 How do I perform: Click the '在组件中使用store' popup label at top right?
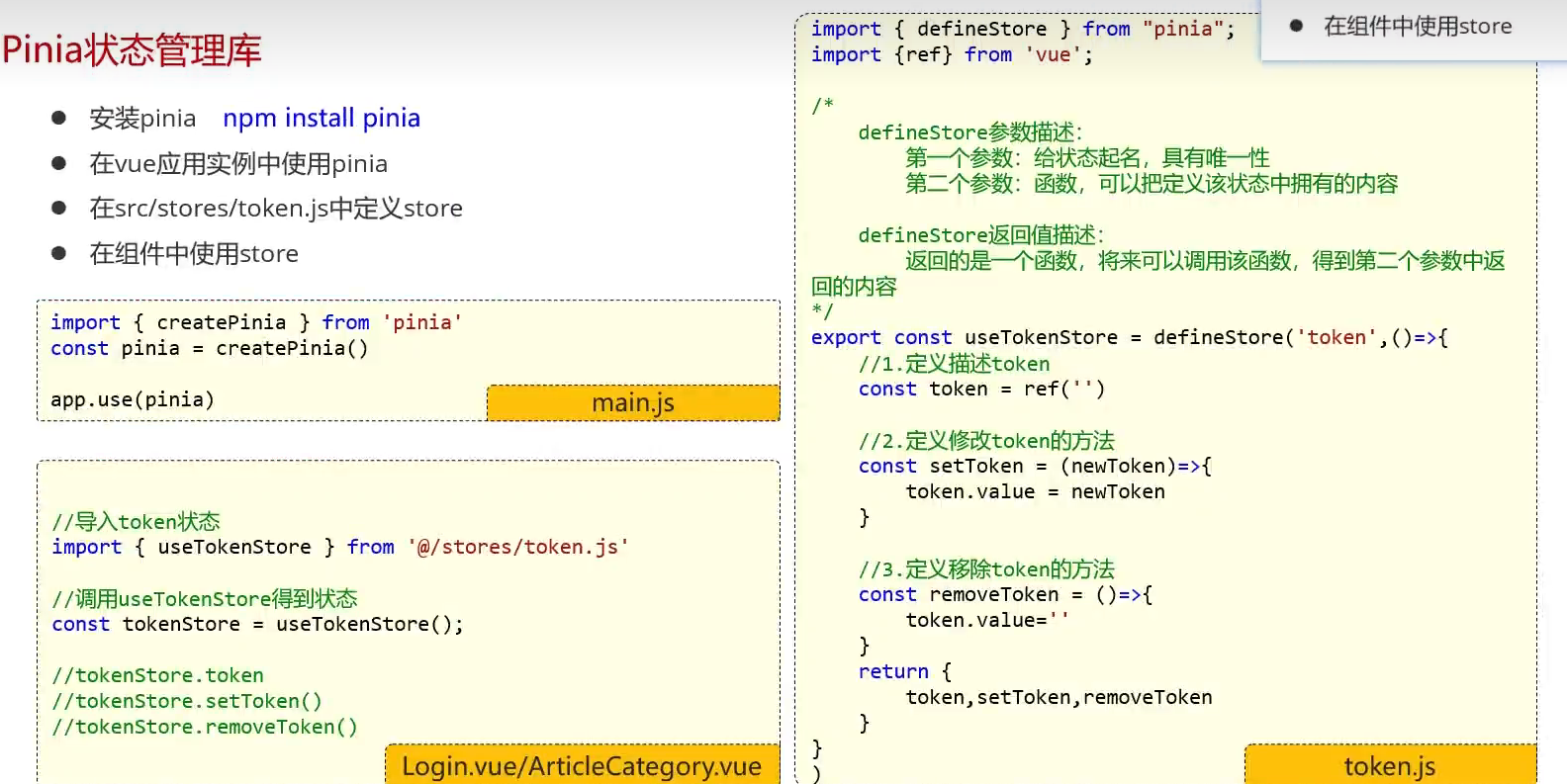1418,26
